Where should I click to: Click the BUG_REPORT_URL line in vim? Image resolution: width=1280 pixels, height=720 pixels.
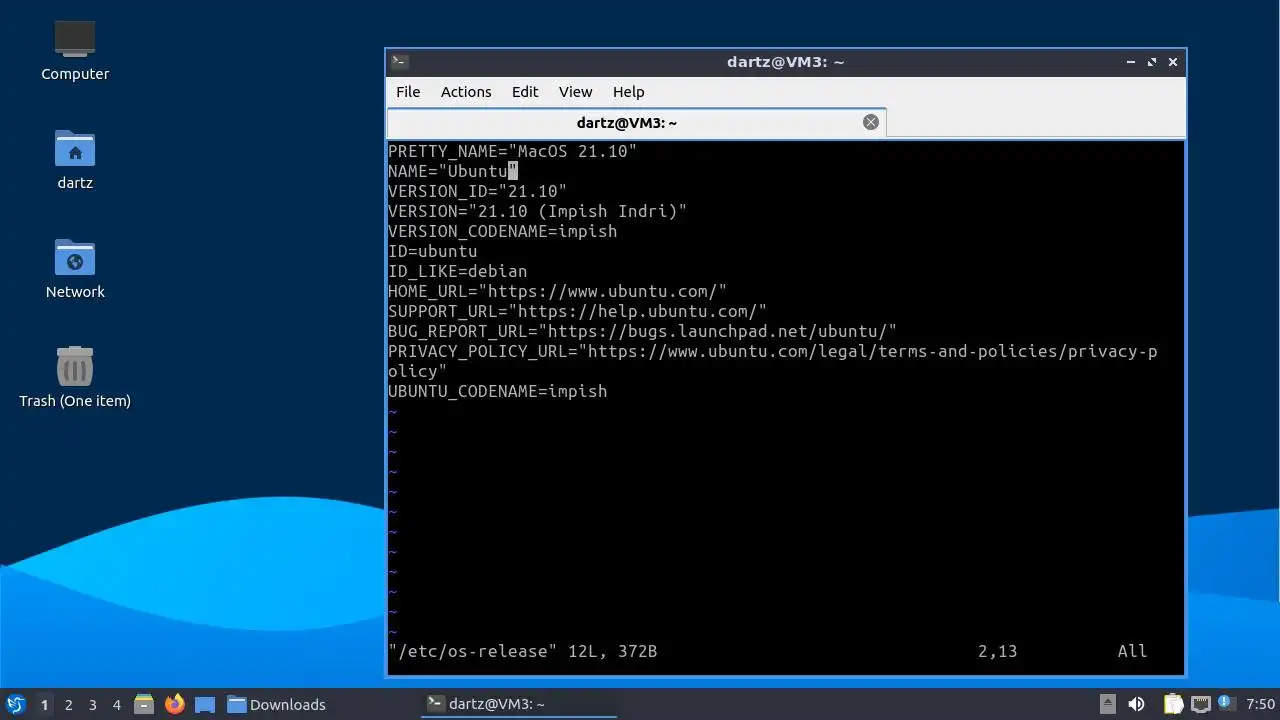[642, 331]
